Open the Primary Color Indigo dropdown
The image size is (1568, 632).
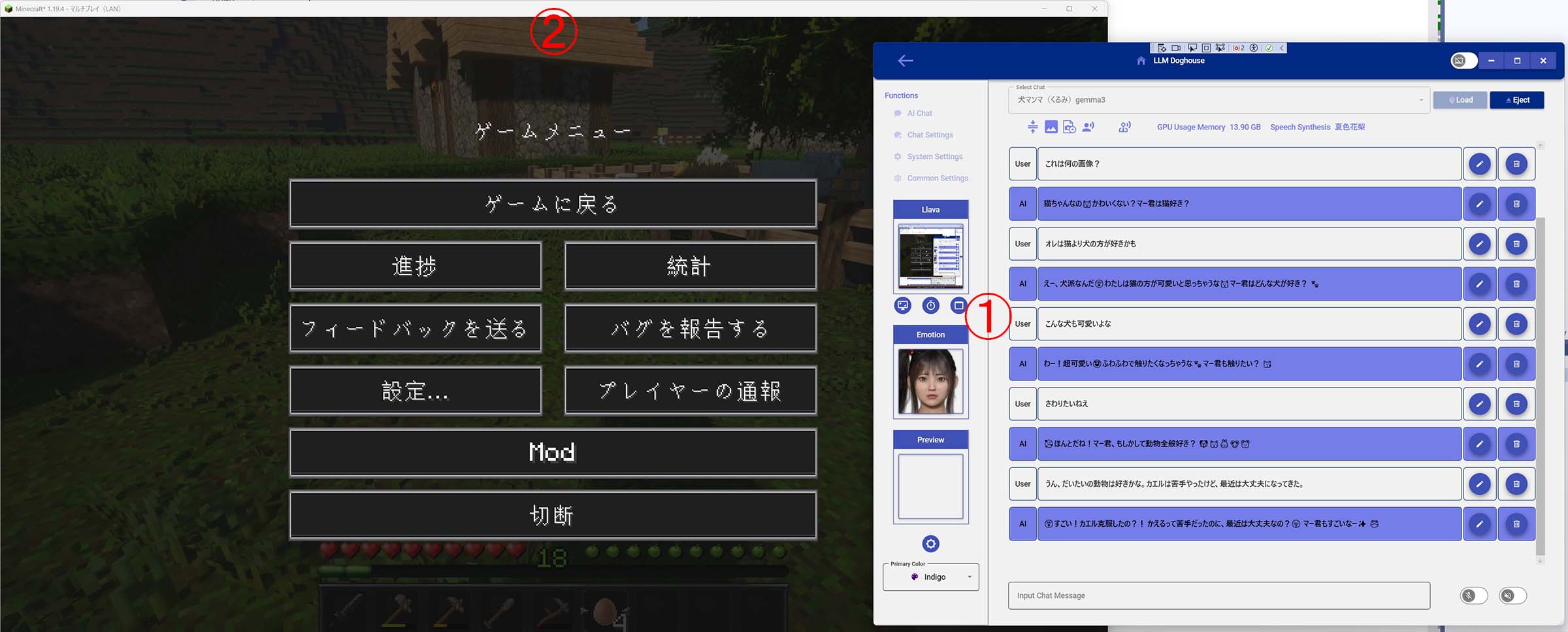931,577
